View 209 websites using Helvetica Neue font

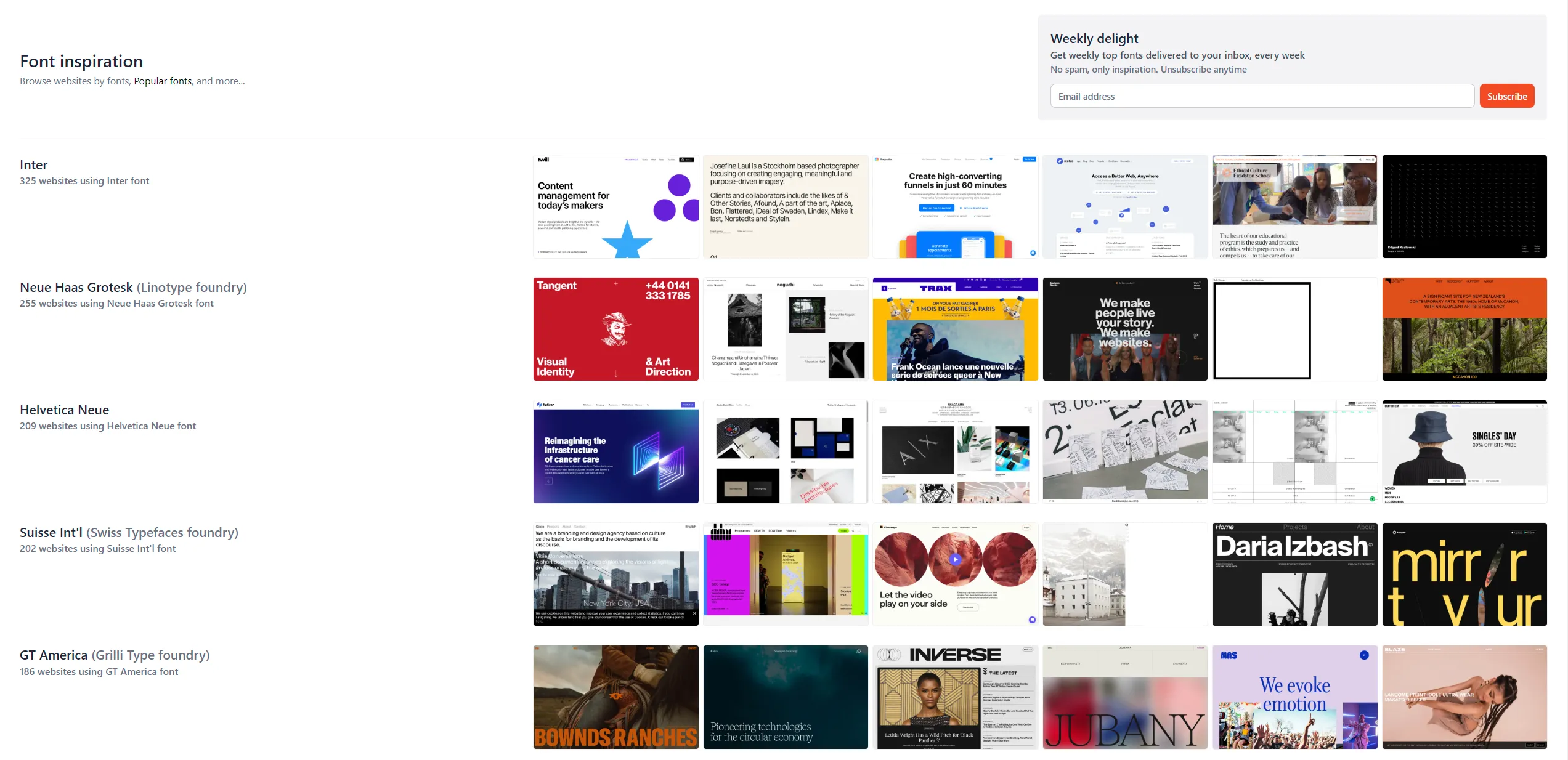(x=107, y=426)
